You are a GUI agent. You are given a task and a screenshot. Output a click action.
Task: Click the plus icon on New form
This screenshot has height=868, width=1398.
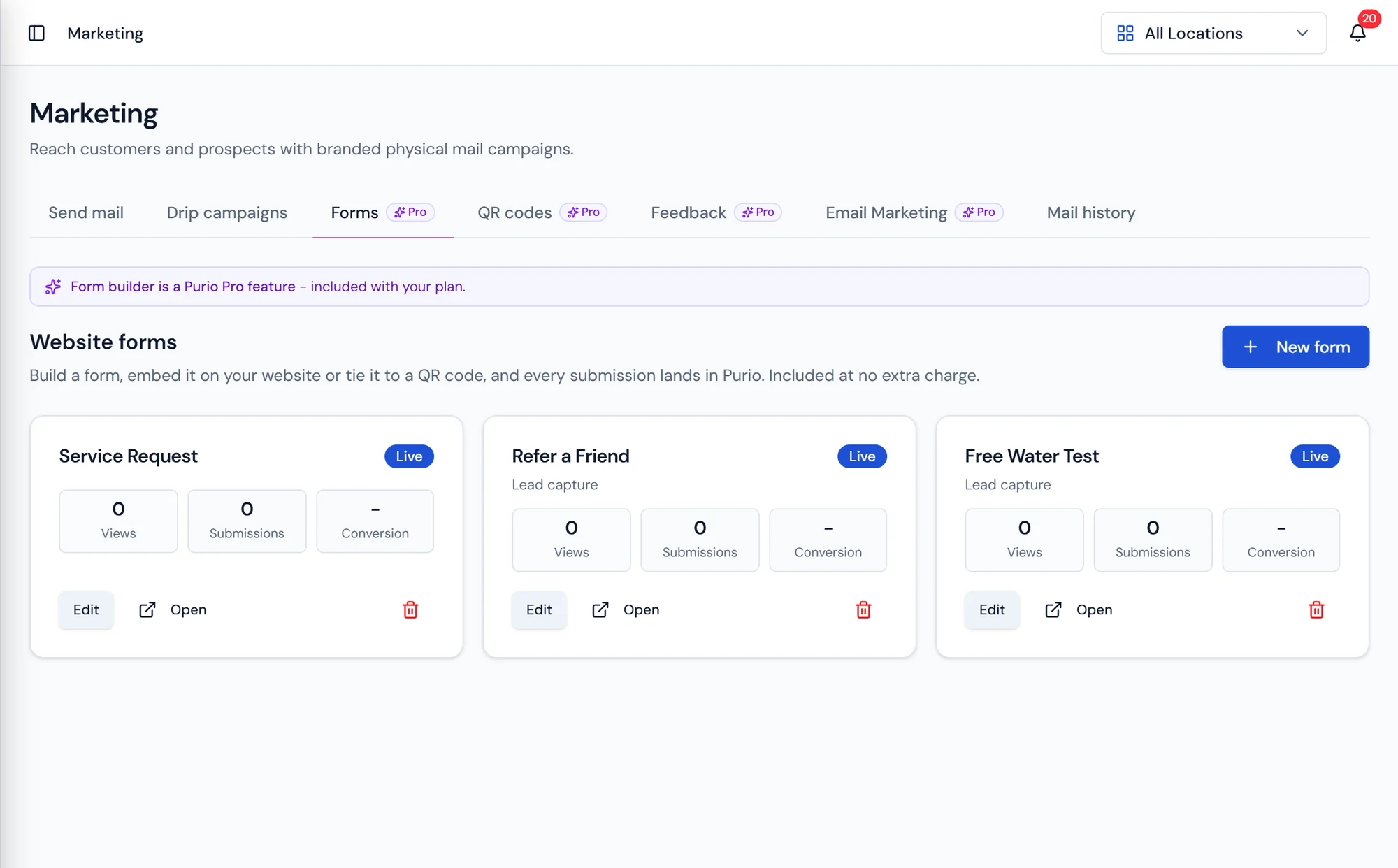pos(1250,347)
